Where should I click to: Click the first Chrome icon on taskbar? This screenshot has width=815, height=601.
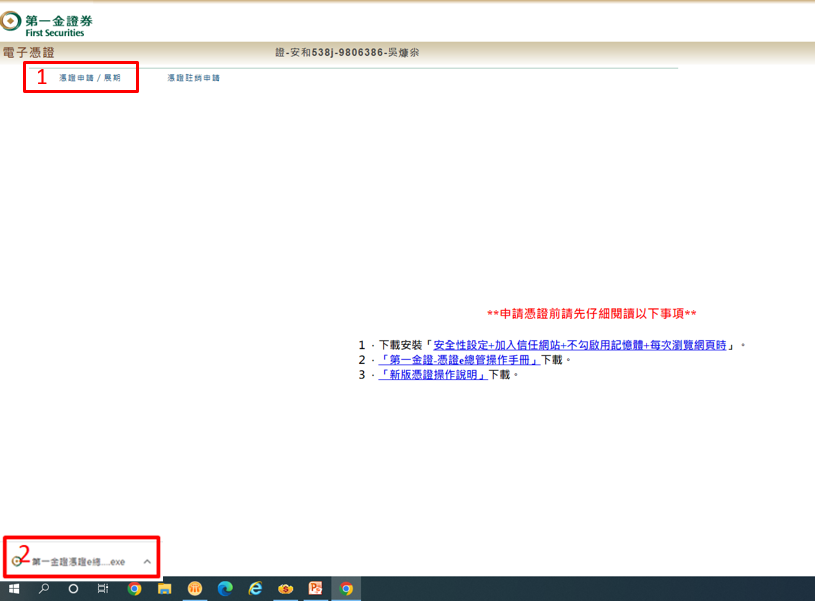click(135, 589)
